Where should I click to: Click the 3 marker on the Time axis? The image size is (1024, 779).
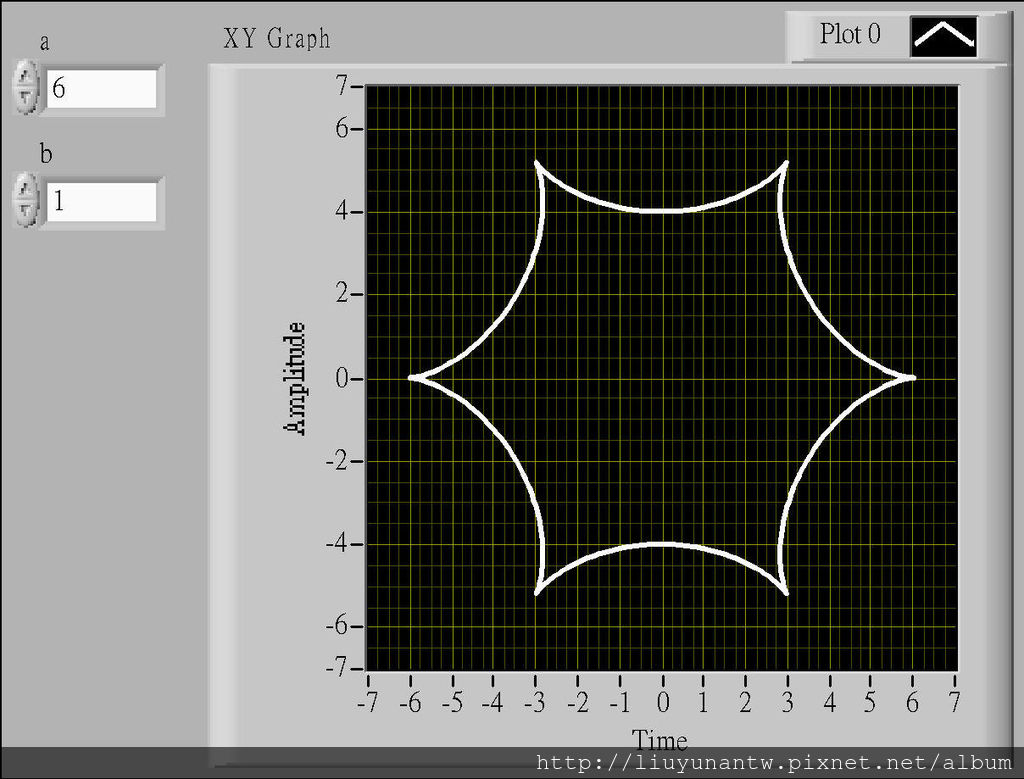(x=788, y=703)
